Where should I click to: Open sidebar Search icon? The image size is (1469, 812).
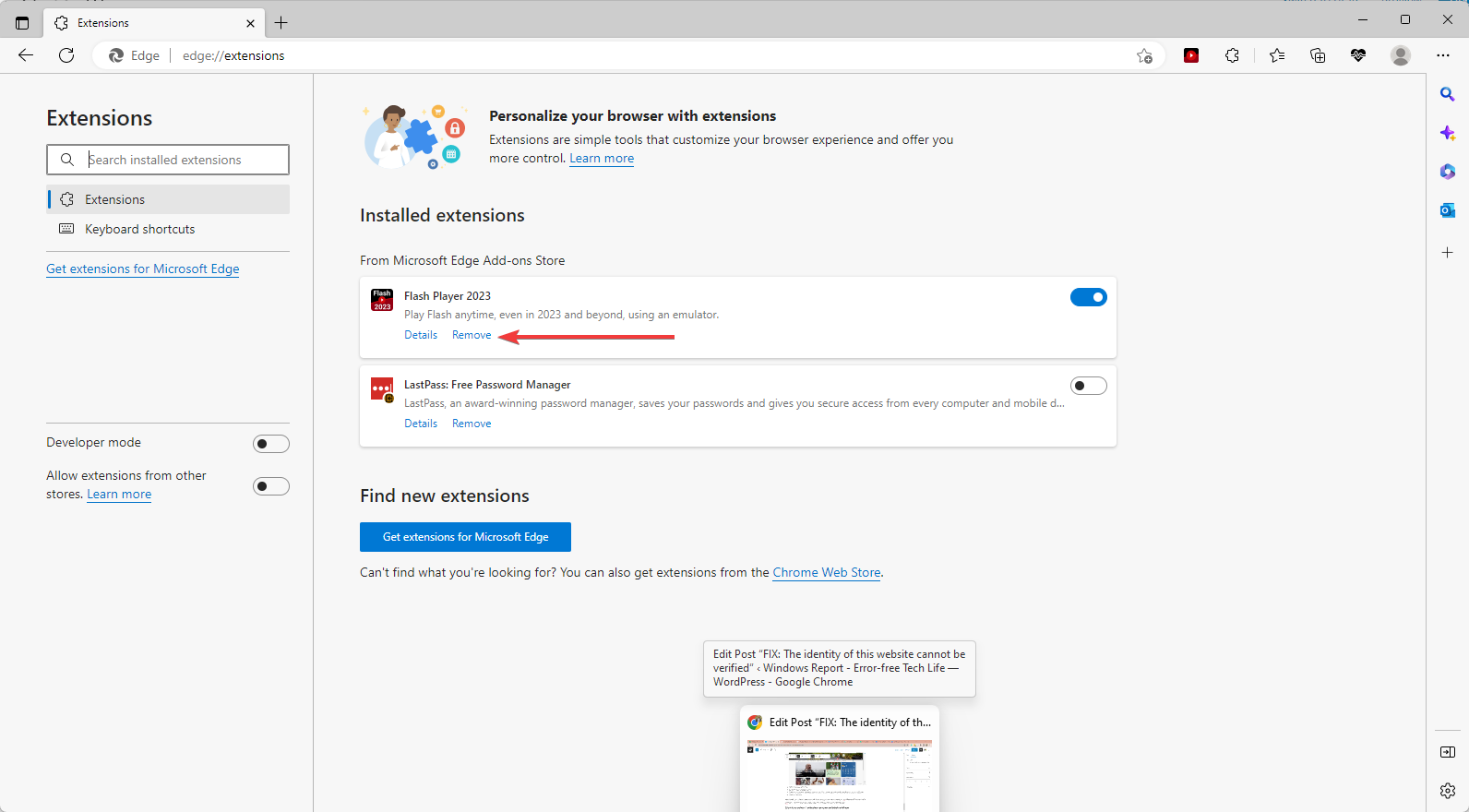click(1448, 94)
